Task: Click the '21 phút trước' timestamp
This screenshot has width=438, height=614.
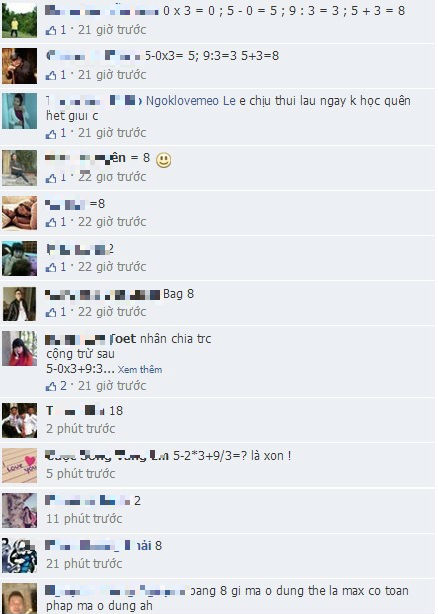Action: [84, 564]
